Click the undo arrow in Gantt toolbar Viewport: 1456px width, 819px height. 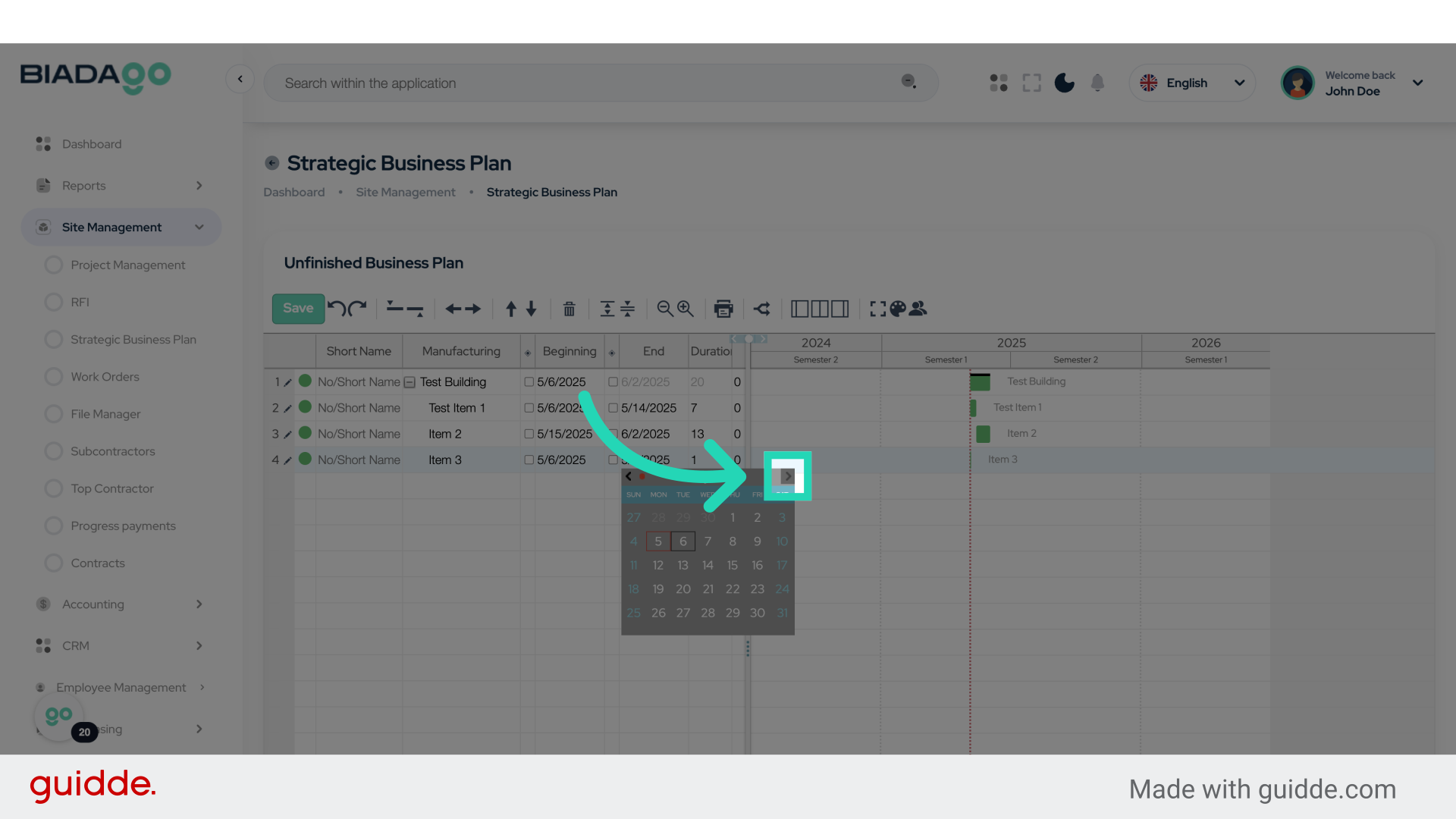[337, 309]
